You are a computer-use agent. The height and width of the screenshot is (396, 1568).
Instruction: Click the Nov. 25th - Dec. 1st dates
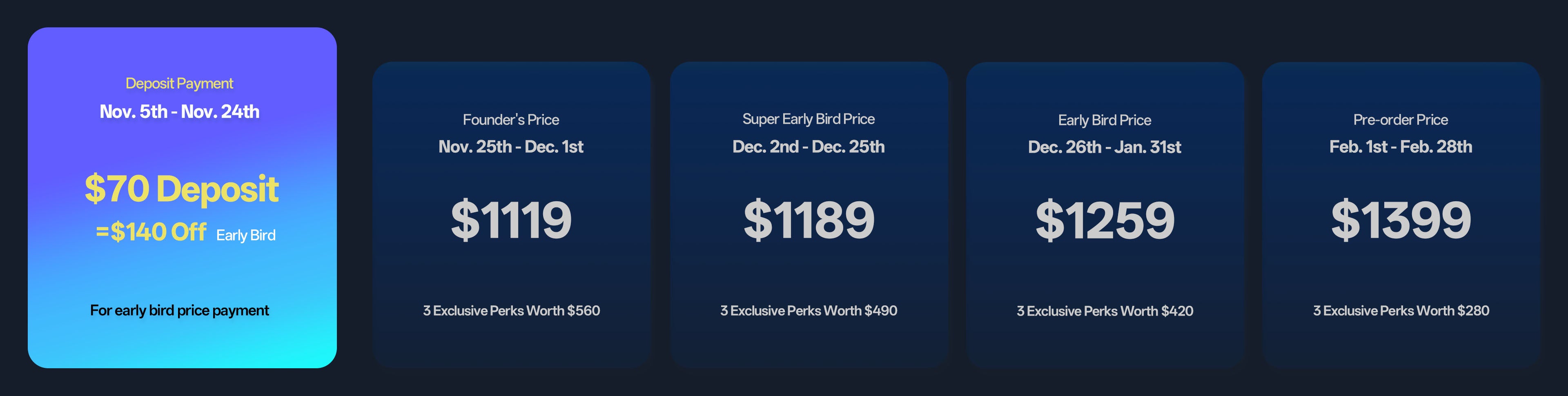click(x=511, y=147)
